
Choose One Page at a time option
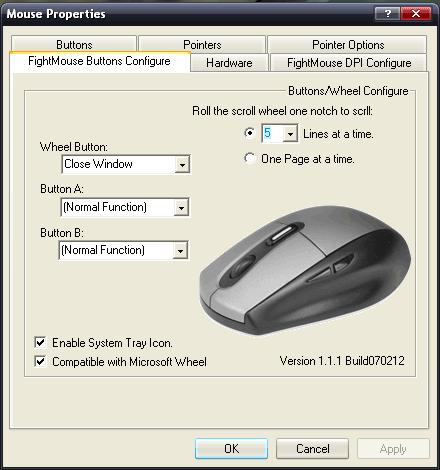pos(250,158)
